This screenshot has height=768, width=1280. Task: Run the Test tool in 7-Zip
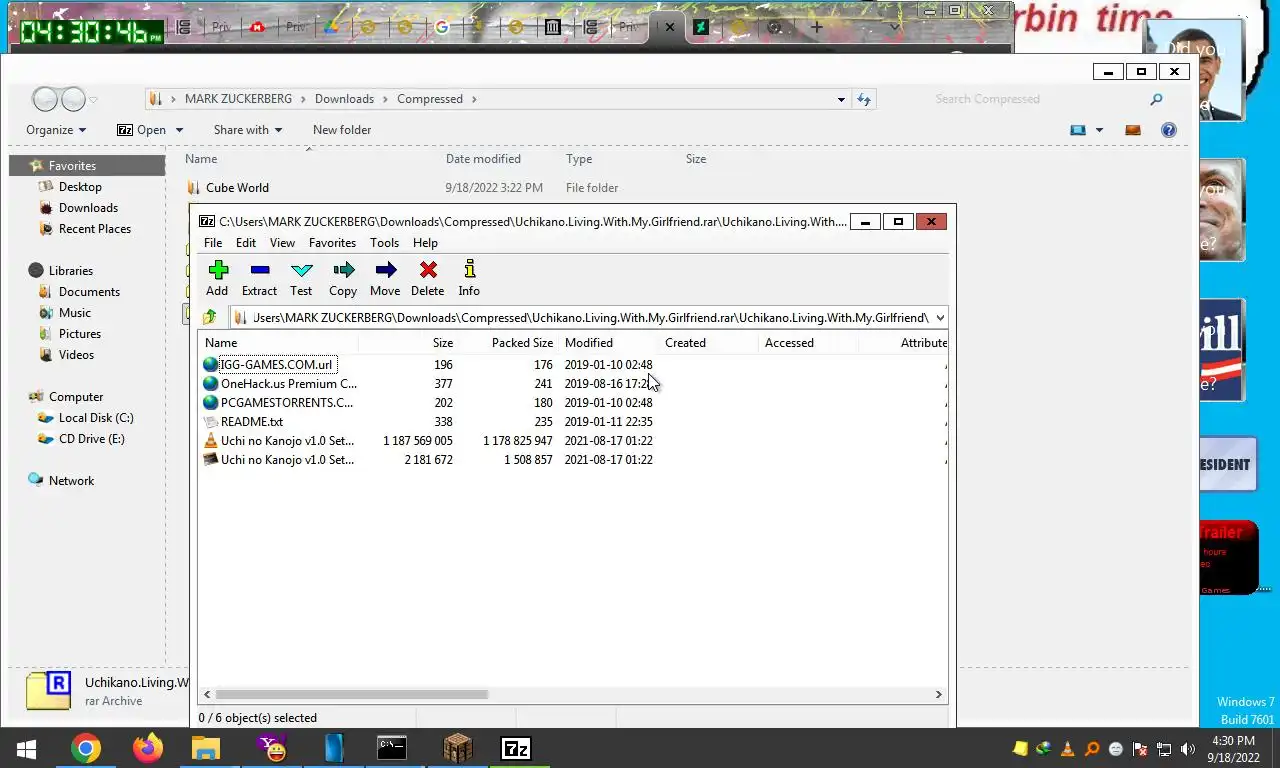coord(301,278)
